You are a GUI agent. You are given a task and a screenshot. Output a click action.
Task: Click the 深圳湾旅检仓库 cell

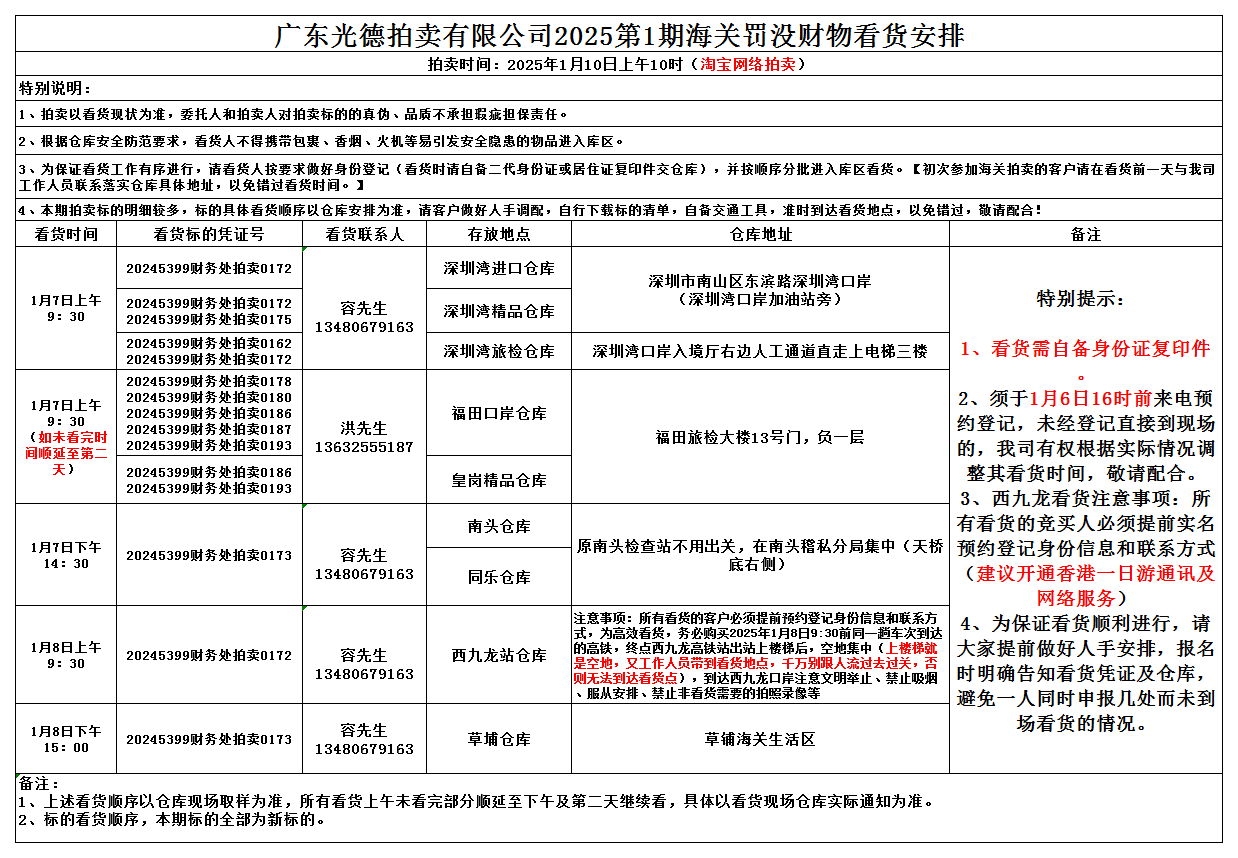pyautogui.click(x=499, y=351)
